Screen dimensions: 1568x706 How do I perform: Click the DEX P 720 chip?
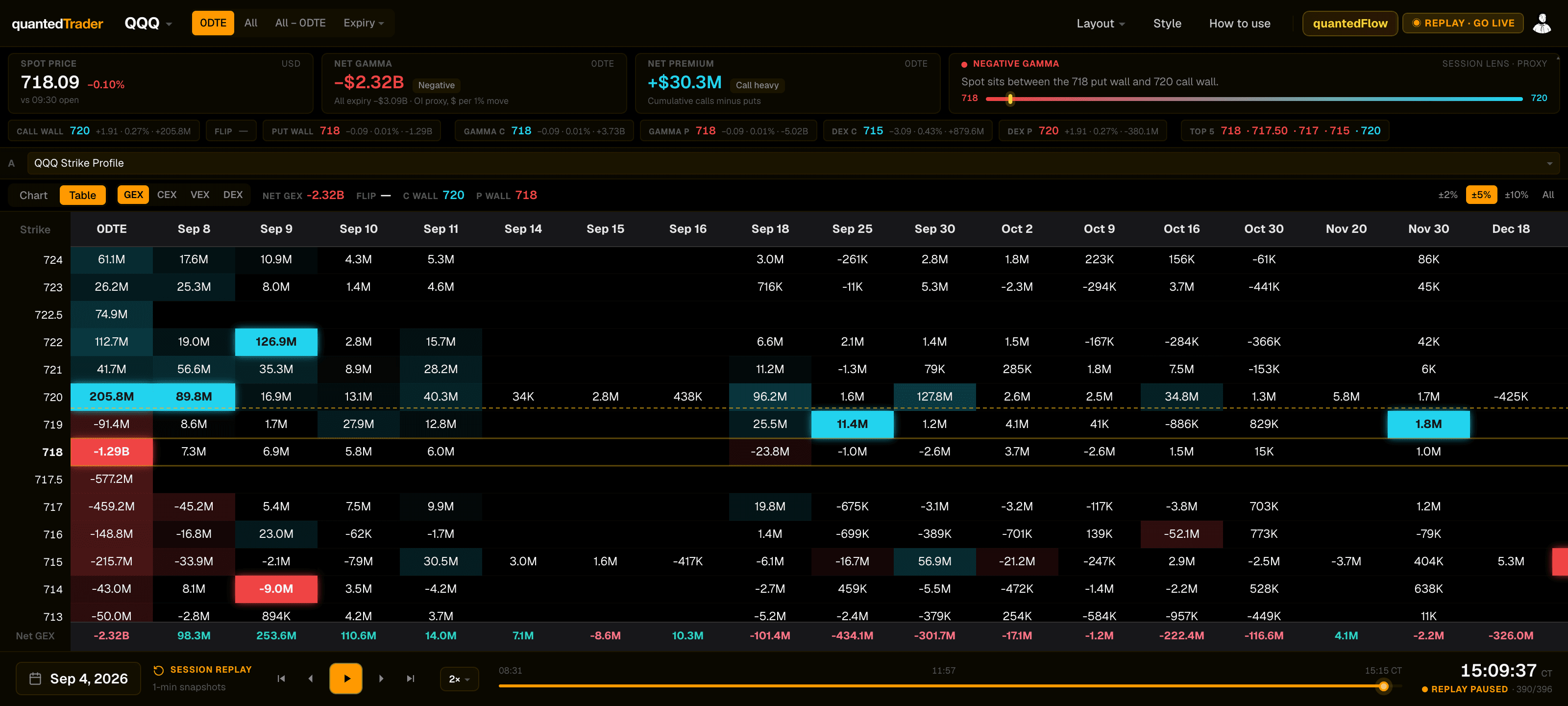[x=1083, y=131]
